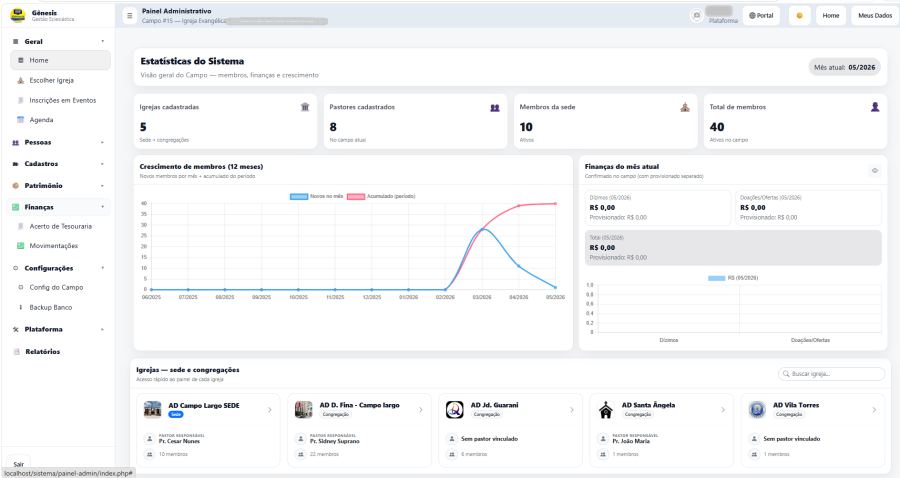Toggle theme with the yellow sun button
The width and height of the screenshot is (900, 478).
799,15
